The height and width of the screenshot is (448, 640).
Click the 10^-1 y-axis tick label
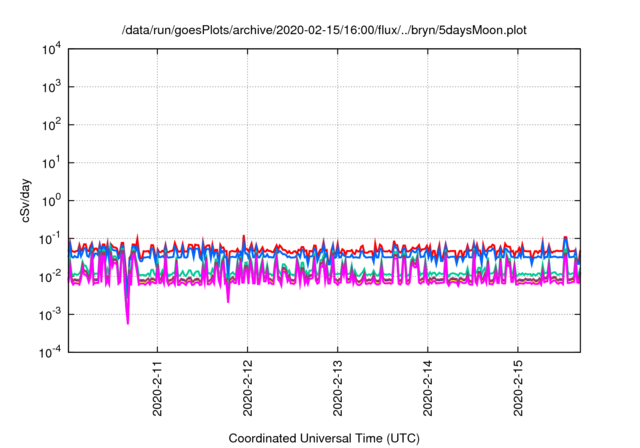click(51, 239)
